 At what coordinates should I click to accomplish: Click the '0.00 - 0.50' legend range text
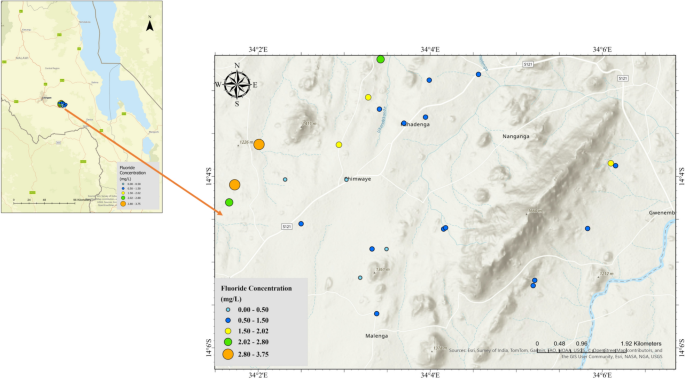(x=253, y=310)
